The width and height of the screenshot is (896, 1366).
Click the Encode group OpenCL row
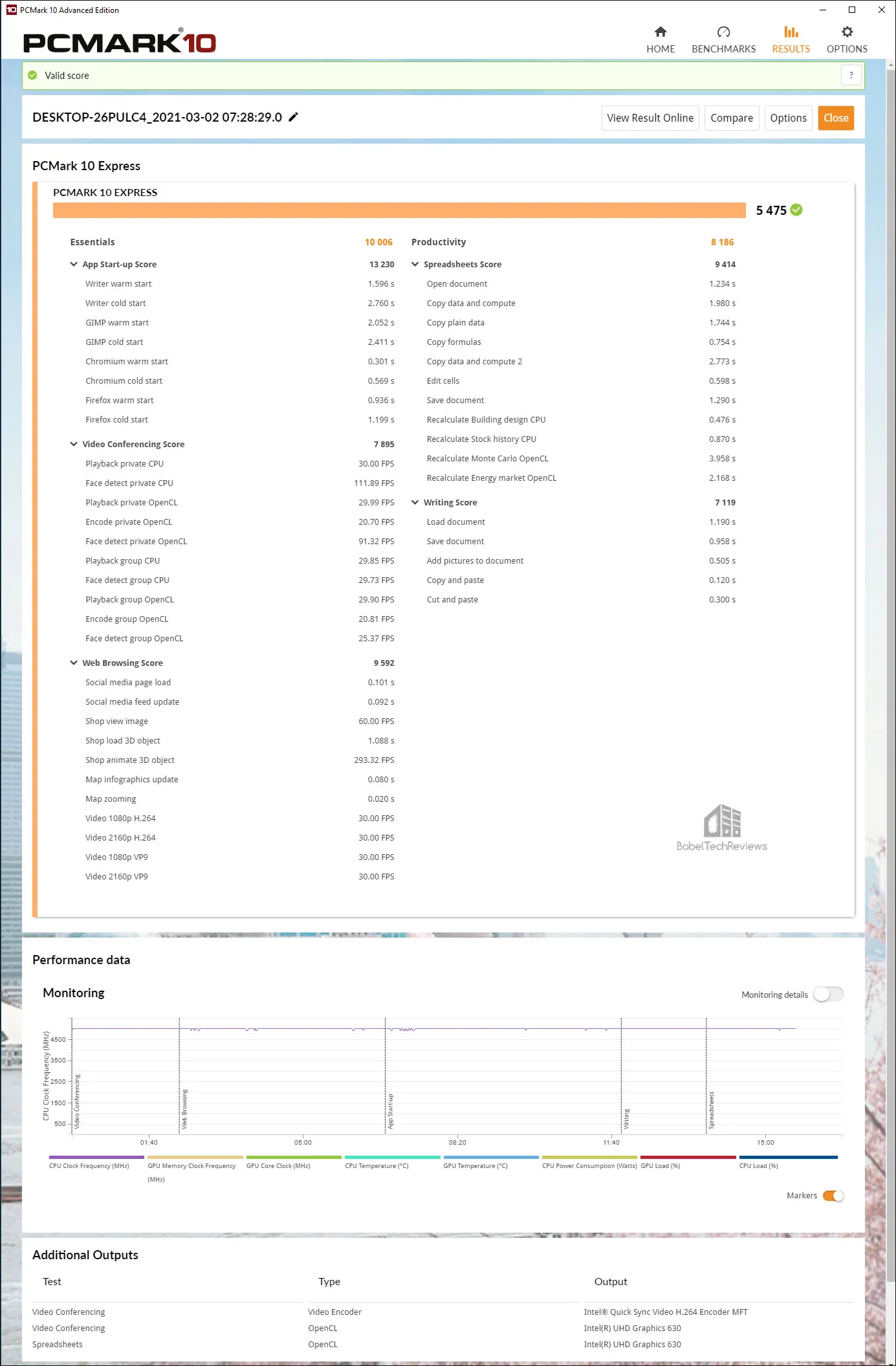coord(239,619)
